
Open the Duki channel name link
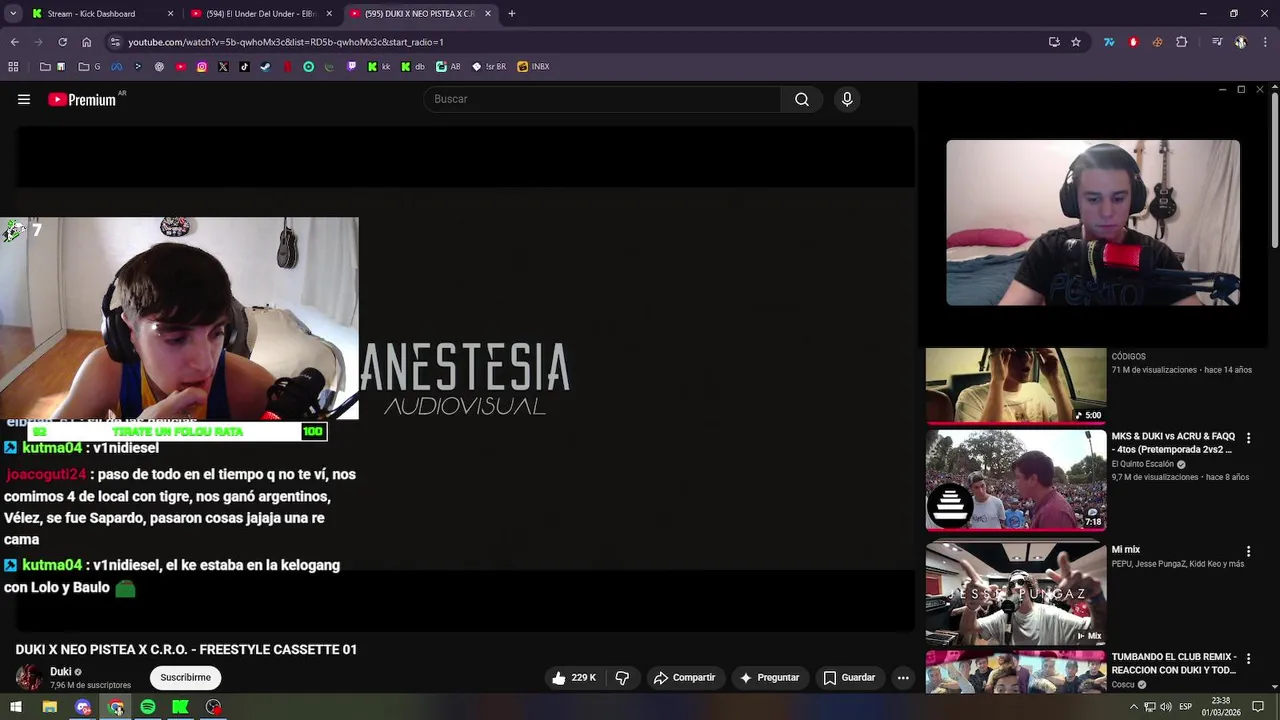(61, 672)
